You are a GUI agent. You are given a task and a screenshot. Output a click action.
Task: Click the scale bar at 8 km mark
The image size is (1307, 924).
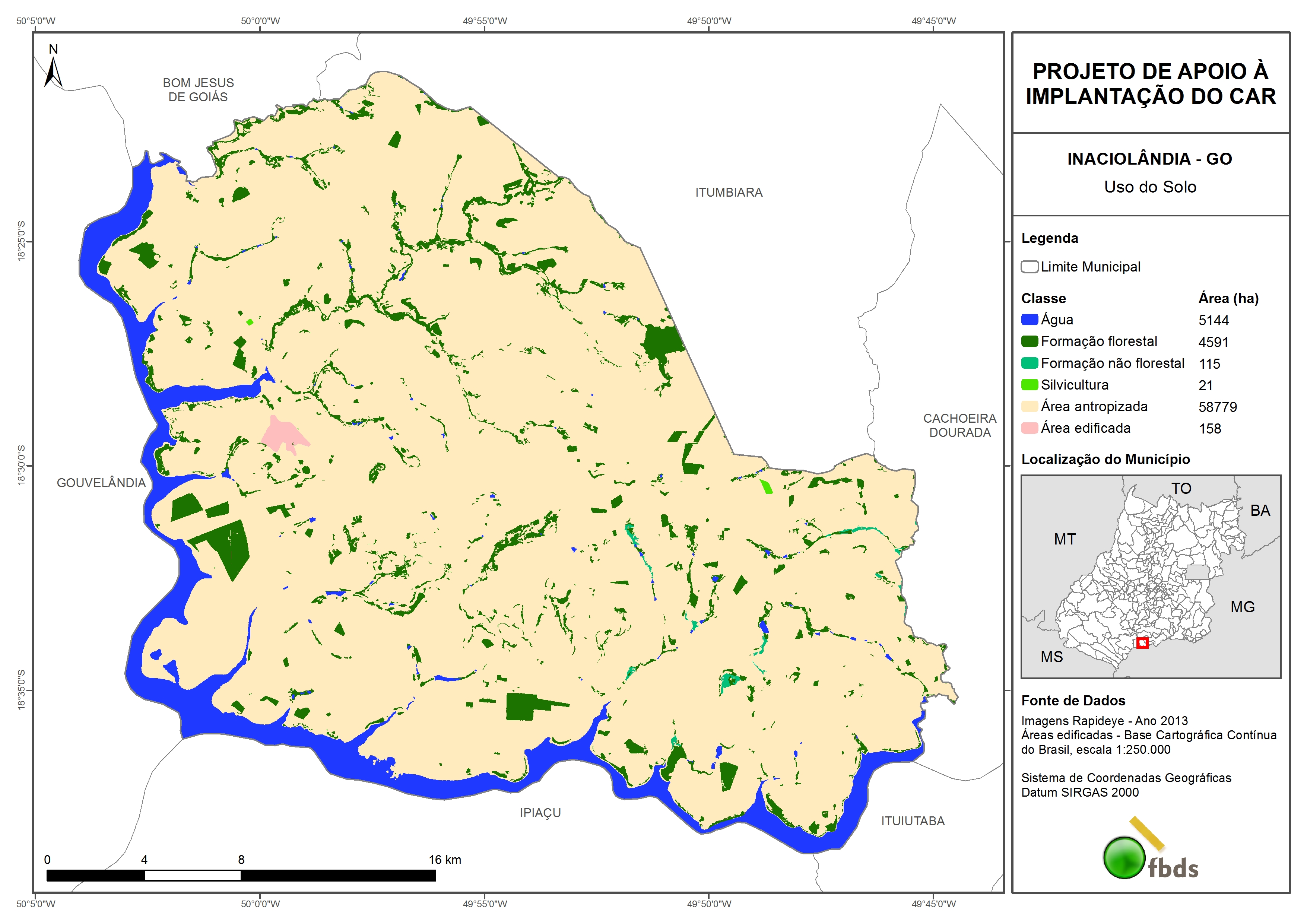point(241,876)
